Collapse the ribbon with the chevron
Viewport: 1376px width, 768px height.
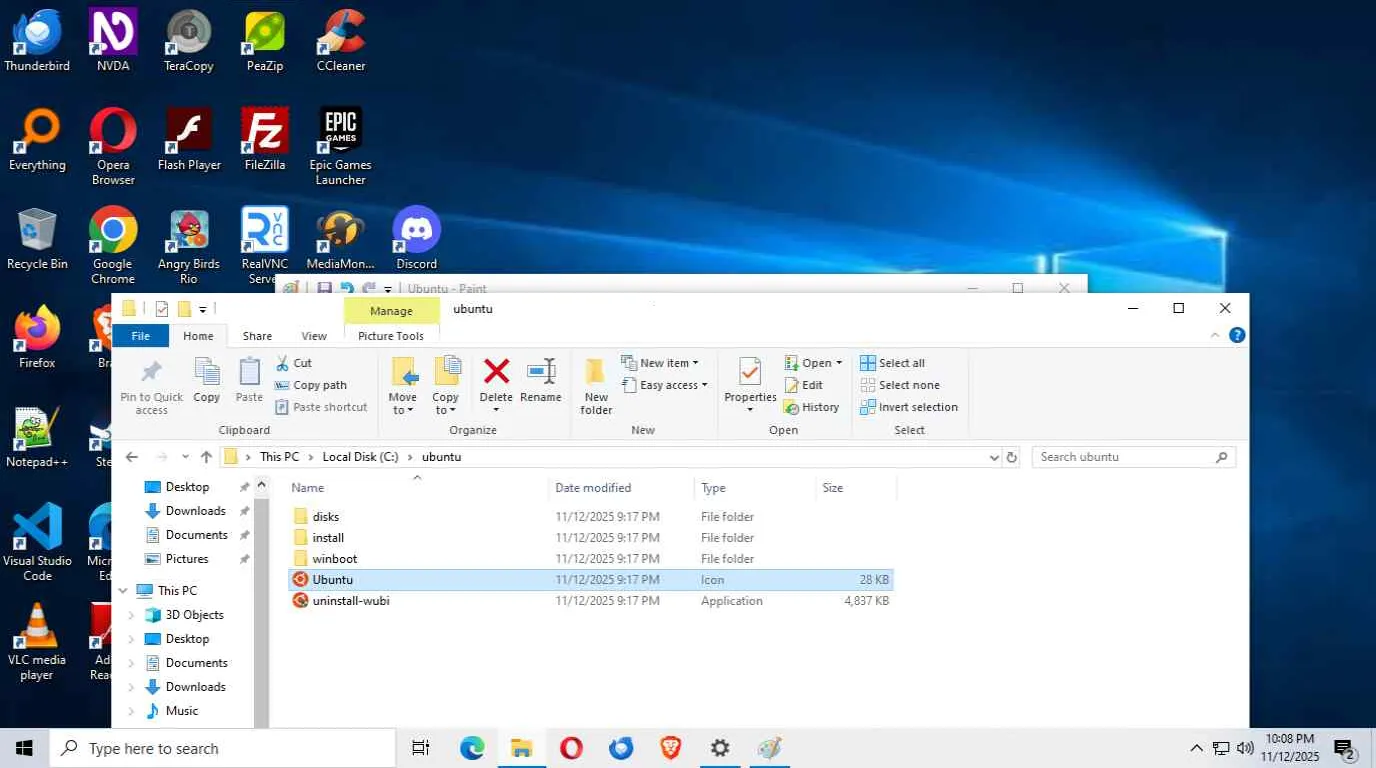[1215, 335]
